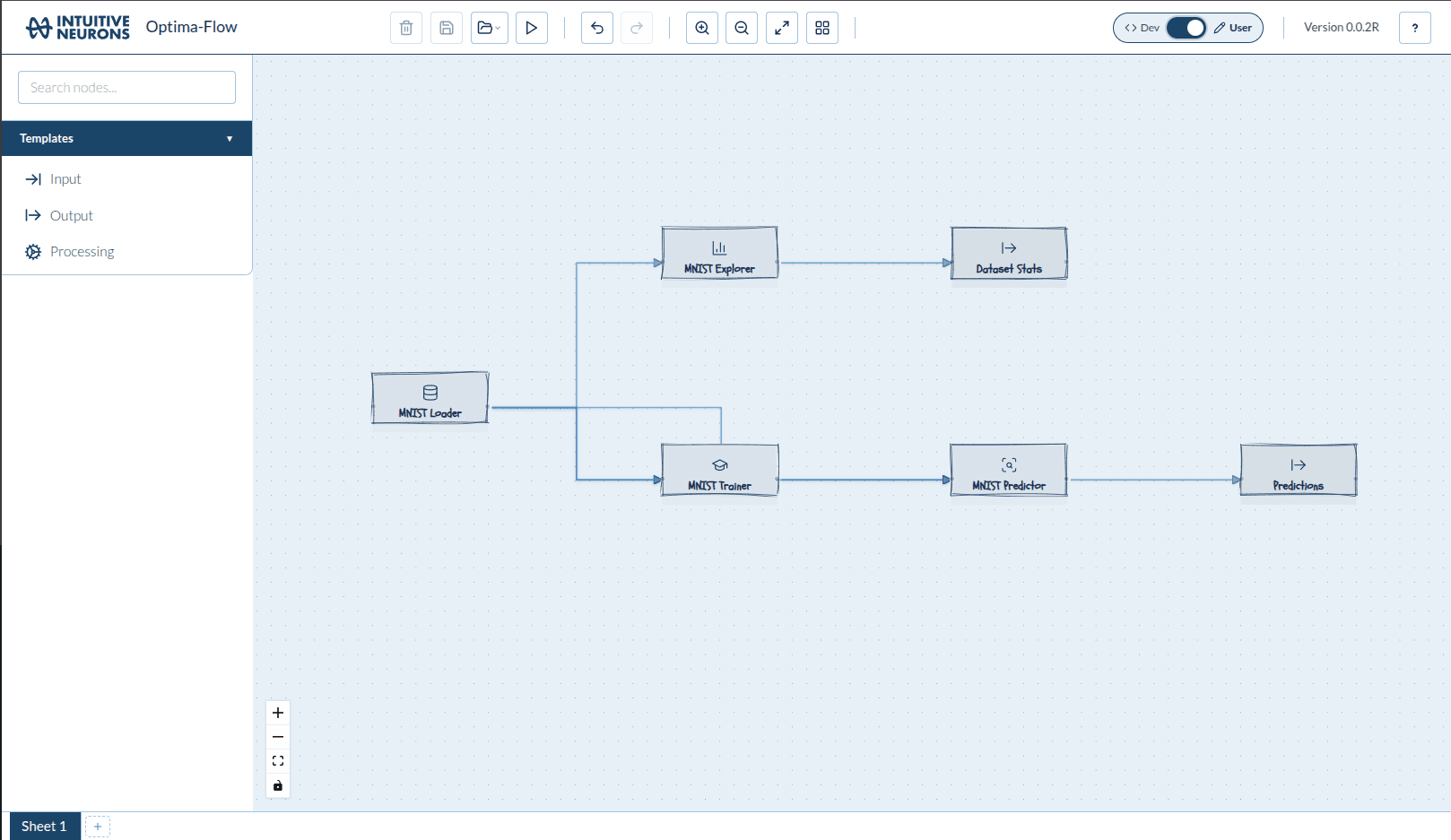
Task: Click scan icon on MNIST Predictor
Action: (x=1009, y=464)
